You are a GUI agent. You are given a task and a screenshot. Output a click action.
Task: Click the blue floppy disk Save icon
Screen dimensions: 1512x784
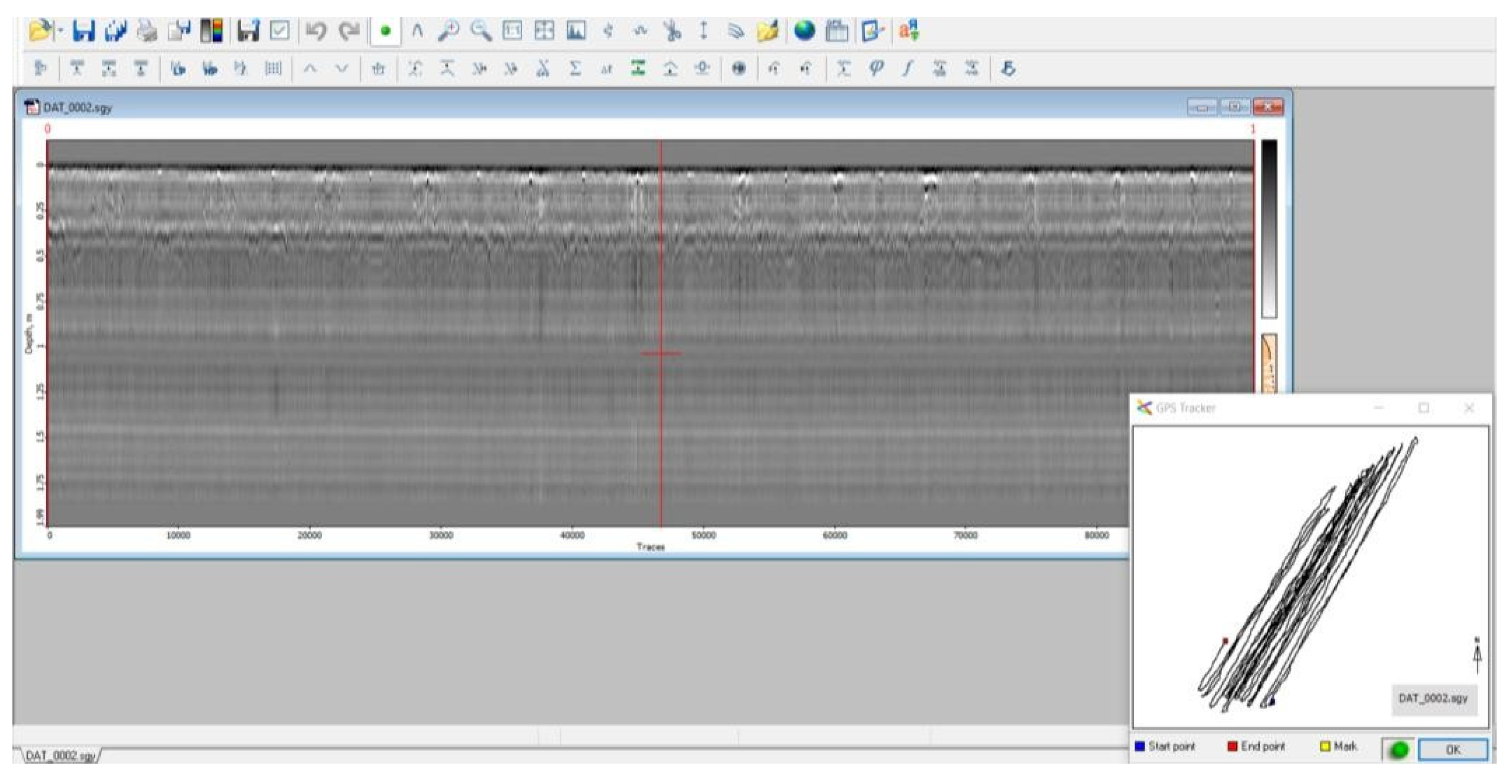[83, 30]
